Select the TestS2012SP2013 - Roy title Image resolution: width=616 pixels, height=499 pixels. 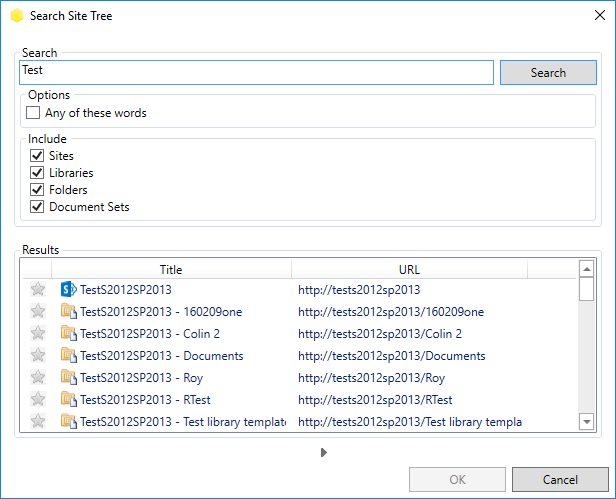click(x=141, y=378)
